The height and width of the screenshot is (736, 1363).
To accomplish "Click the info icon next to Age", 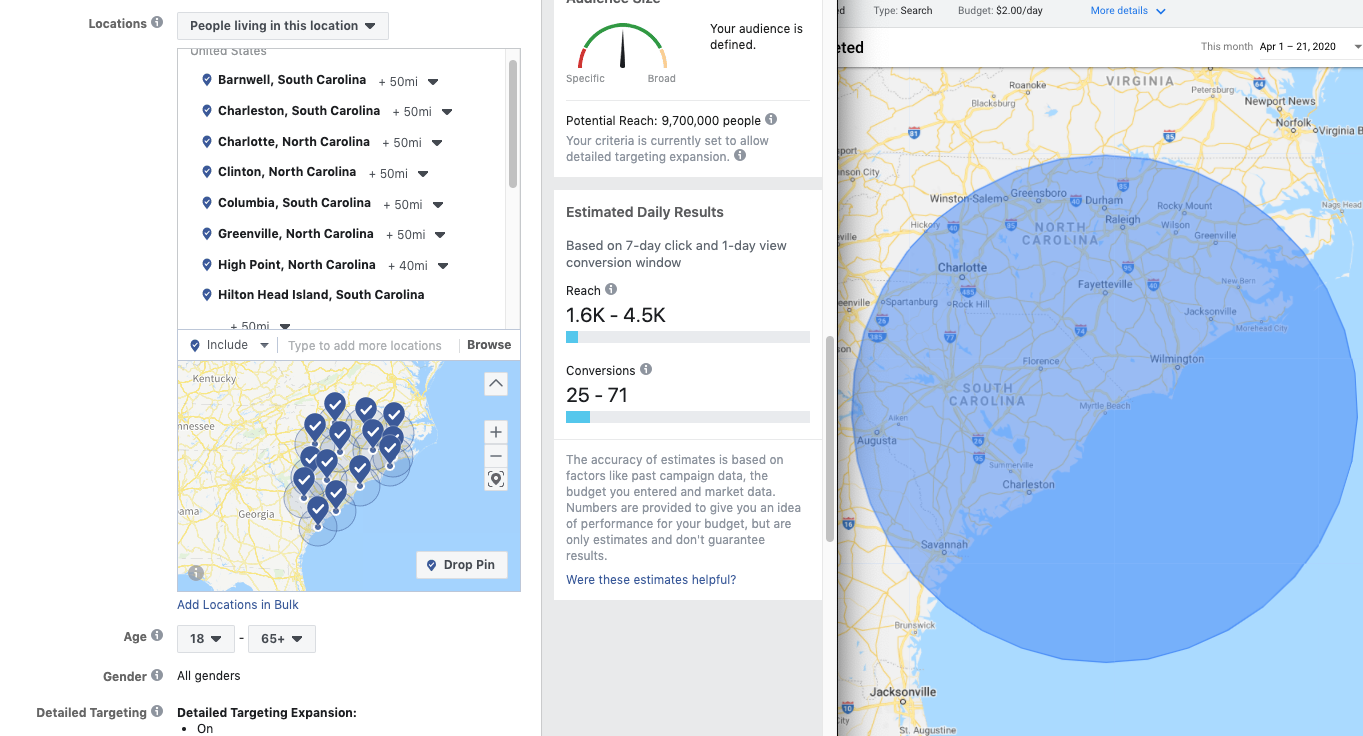I will pyautogui.click(x=157, y=636).
